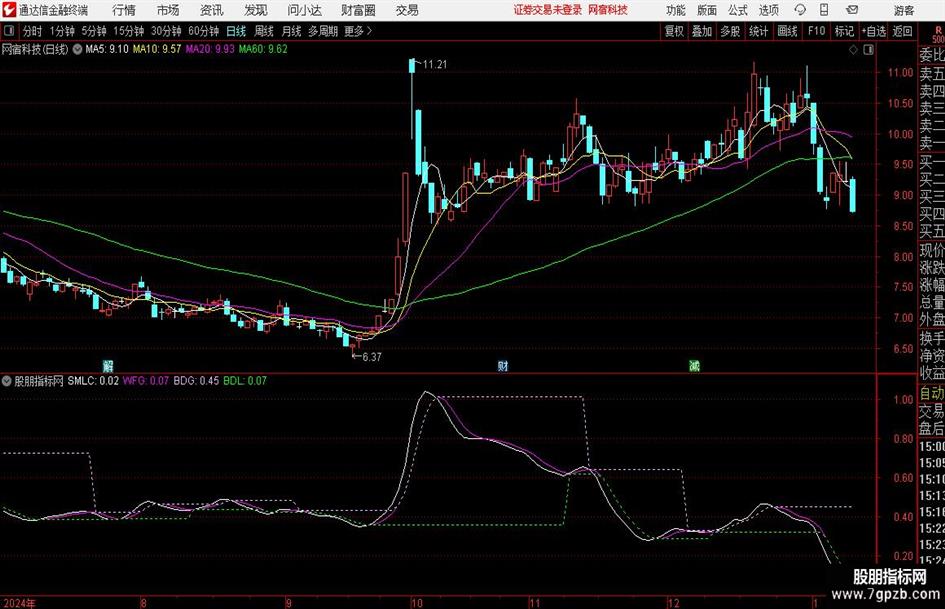Open the 行情 menu
This screenshot has height=609, width=945.
(x=124, y=10)
